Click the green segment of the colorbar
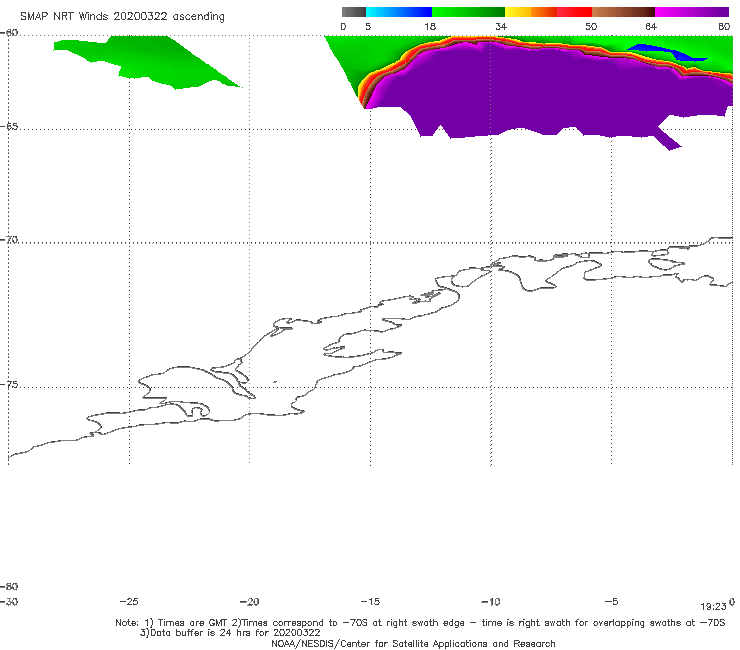 468,12
